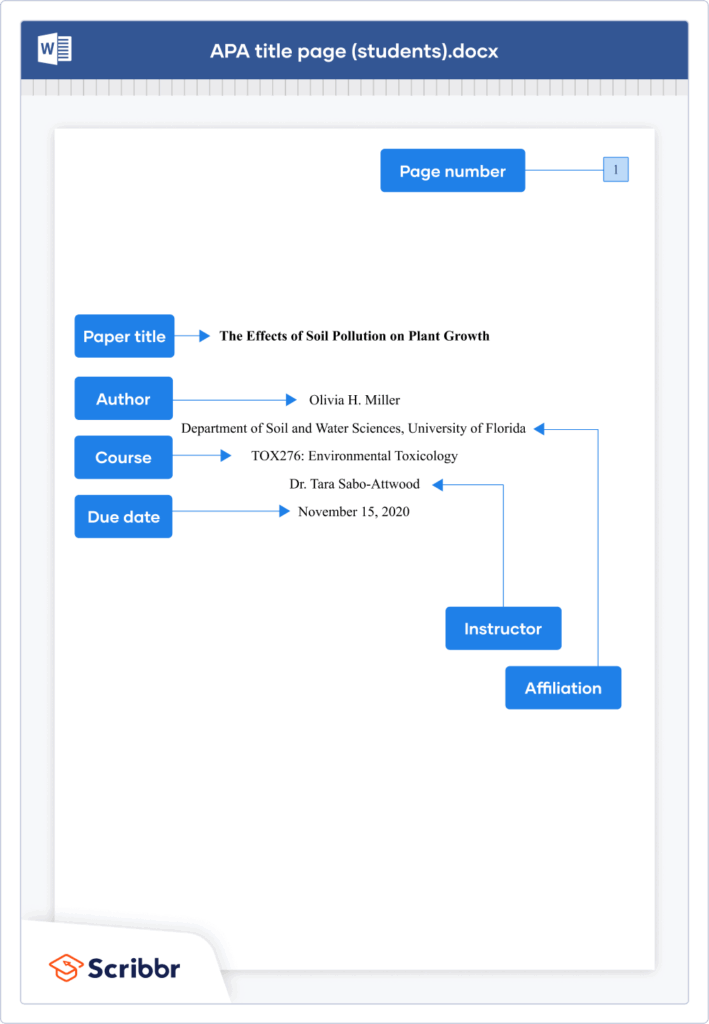
Task: Click the APA title page (students).docx title
Action: pyautogui.click(x=354, y=52)
